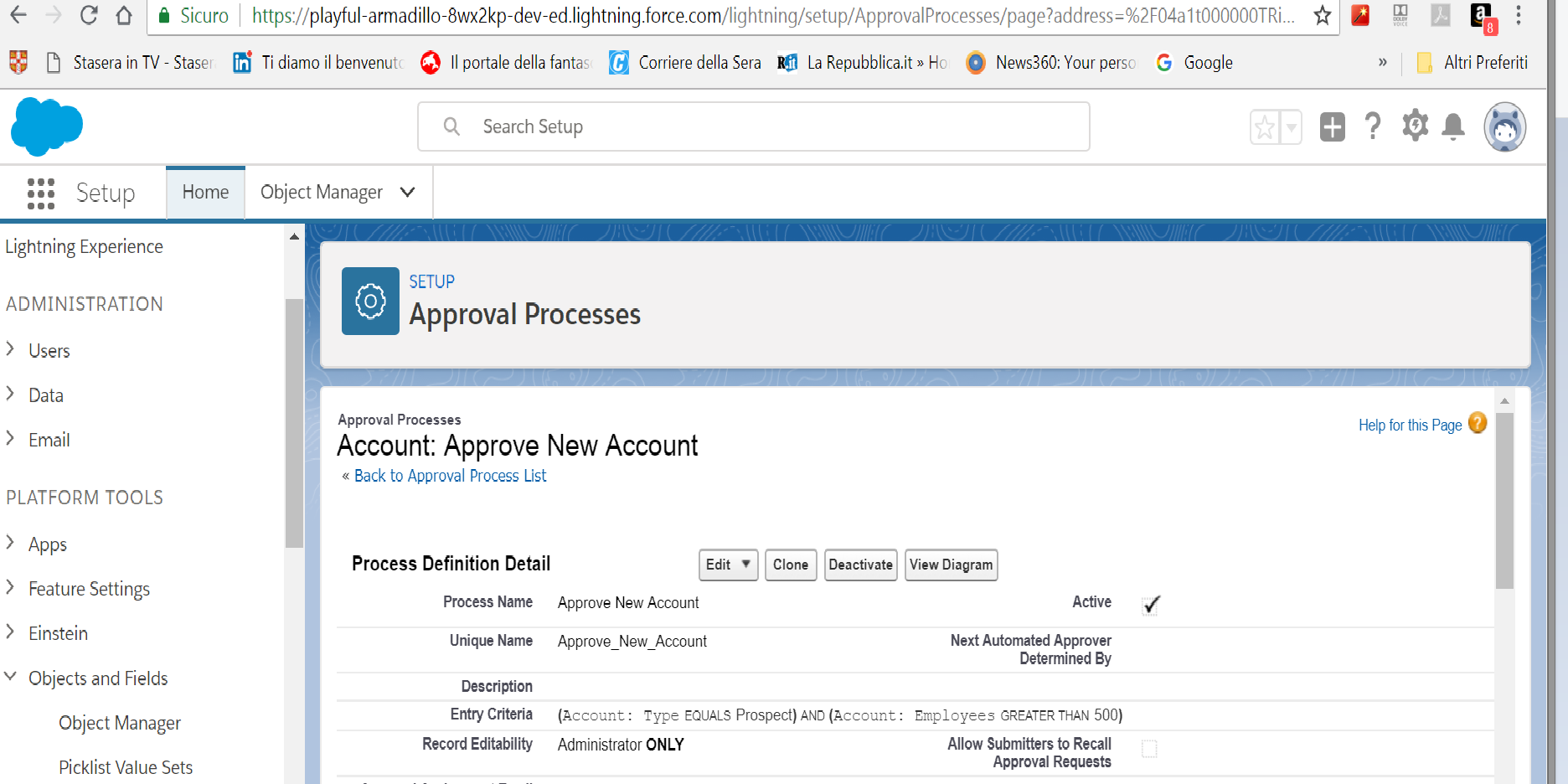Open the Salesforce help question mark

[1373, 126]
